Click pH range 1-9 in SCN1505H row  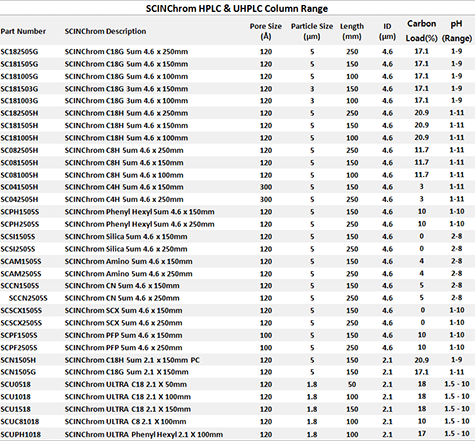[x=457, y=360]
